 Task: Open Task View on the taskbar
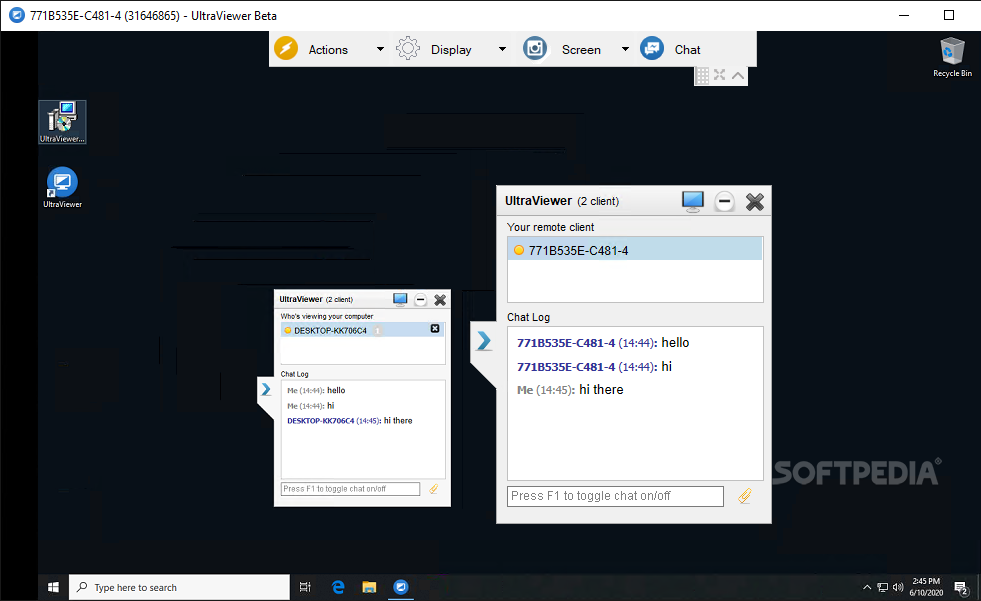[x=305, y=587]
